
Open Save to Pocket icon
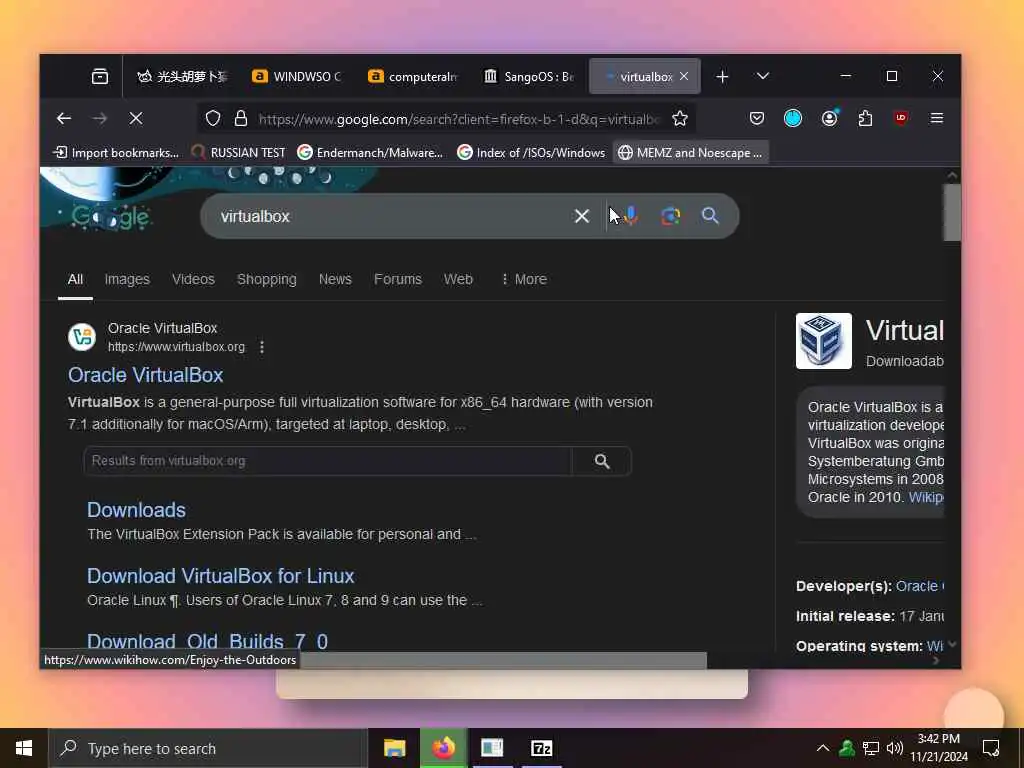[x=757, y=118]
